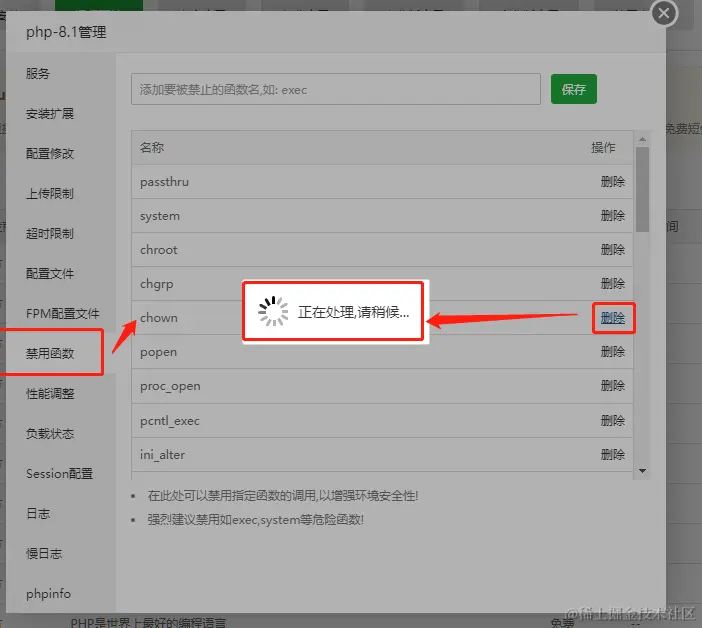
Task: Delete the proc_open function entry
Action: click(x=612, y=386)
